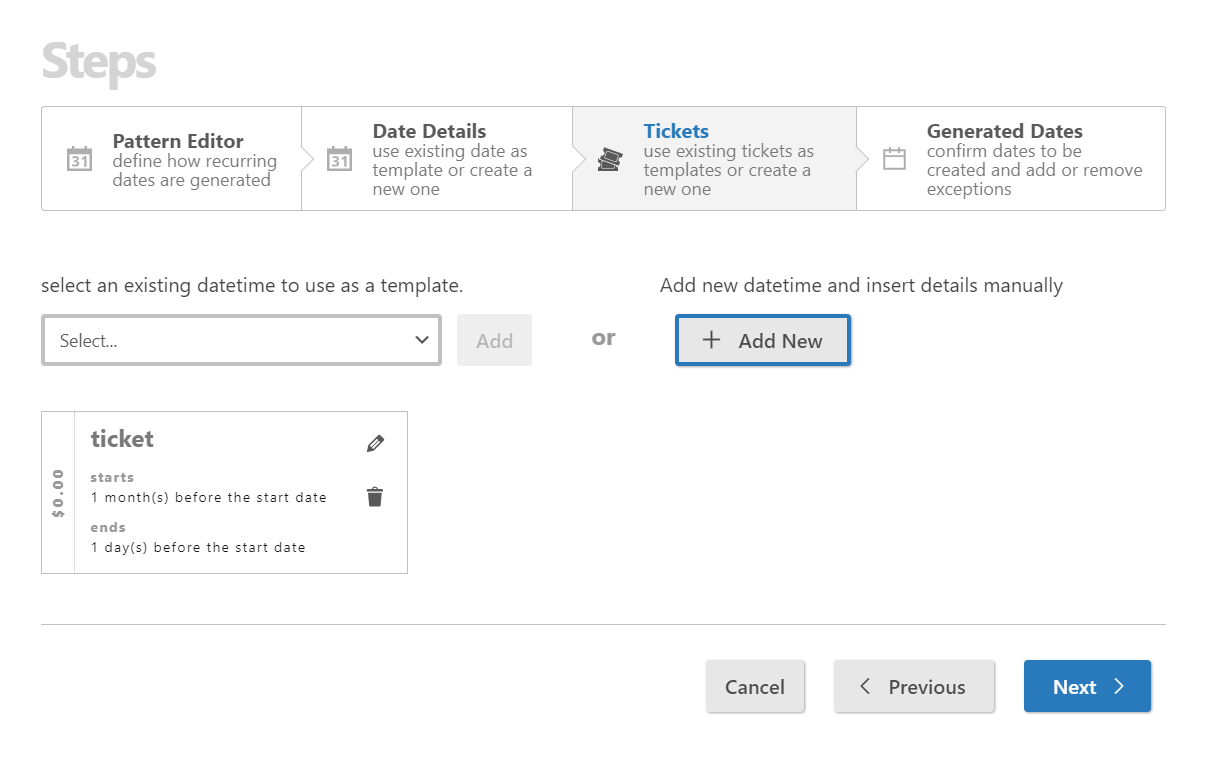Click the plus icon beside Add New

click(x=711, y=340)
